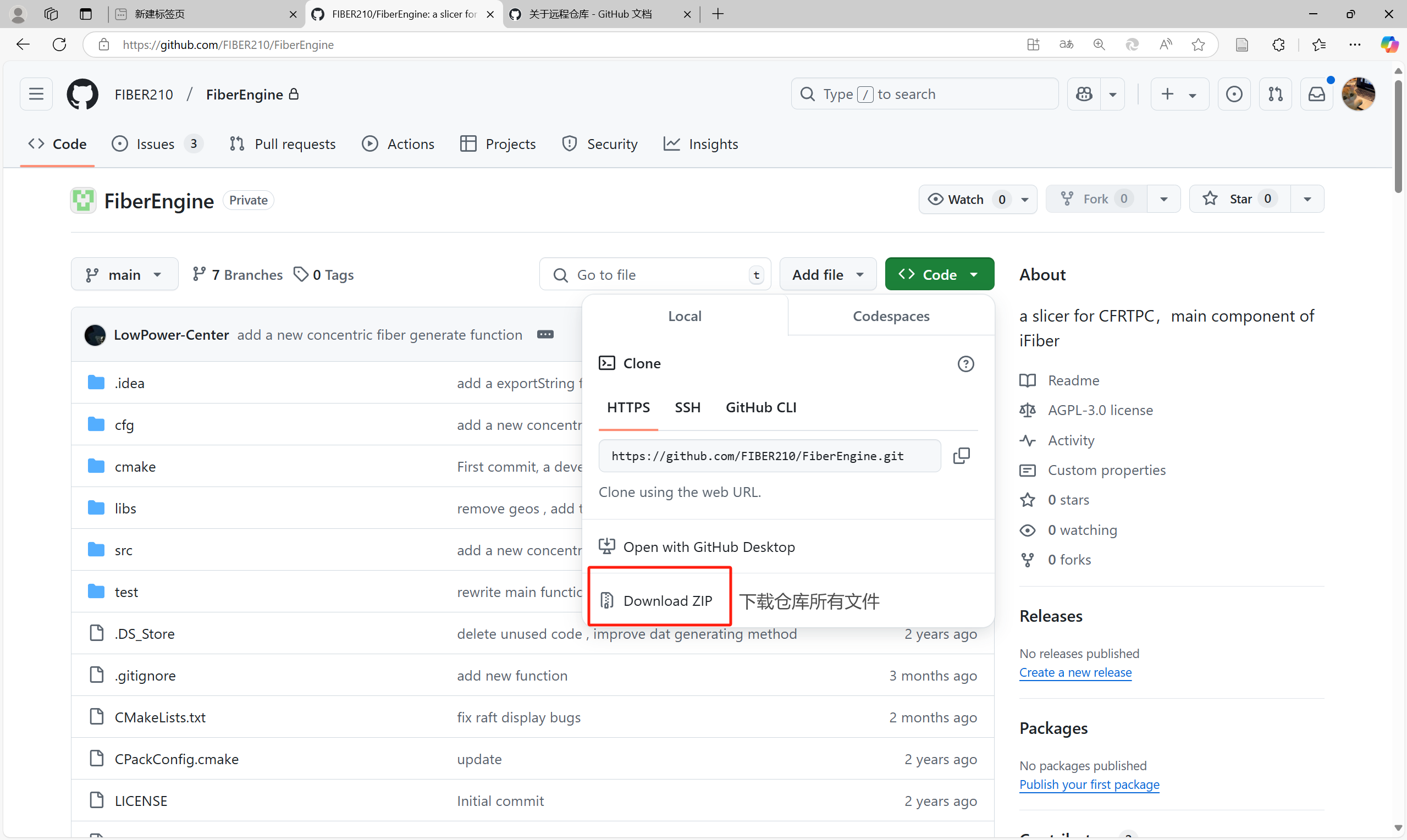Click the page vertical scrollbar thumb
The width and height of the screenshot is (1407, 840).
tap(1398, 136)
